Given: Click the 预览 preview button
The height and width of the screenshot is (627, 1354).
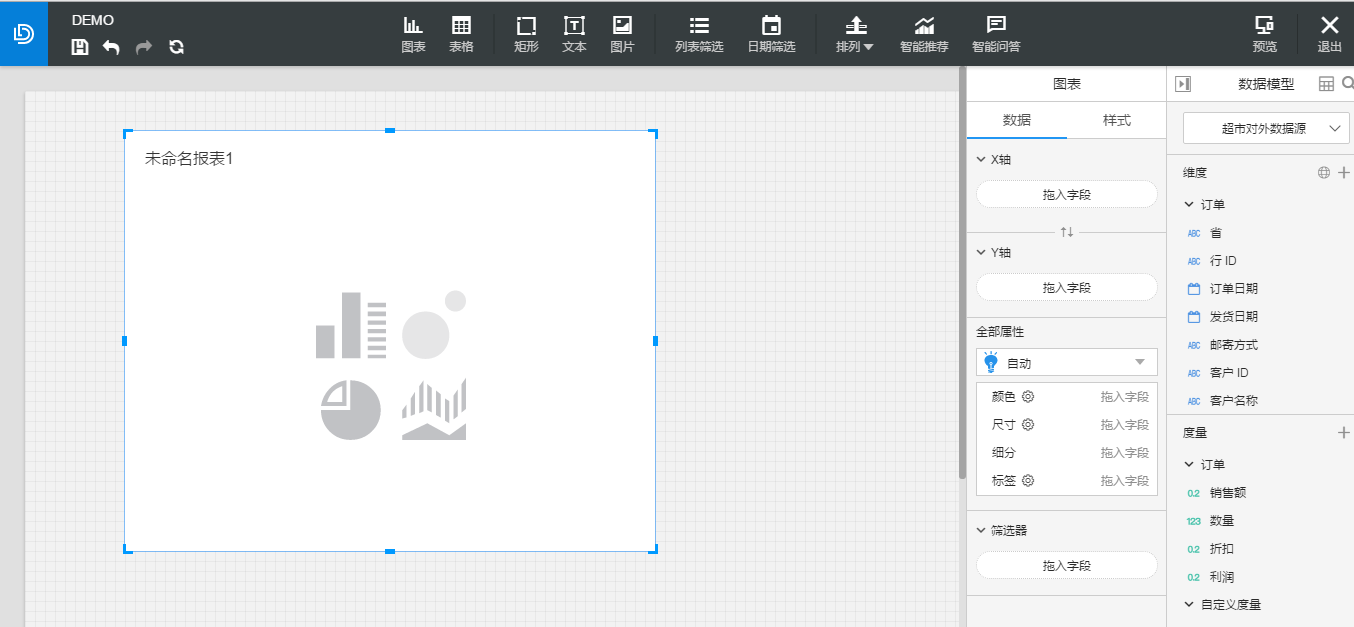Looking at the screenshot, I should (1265, 34).
